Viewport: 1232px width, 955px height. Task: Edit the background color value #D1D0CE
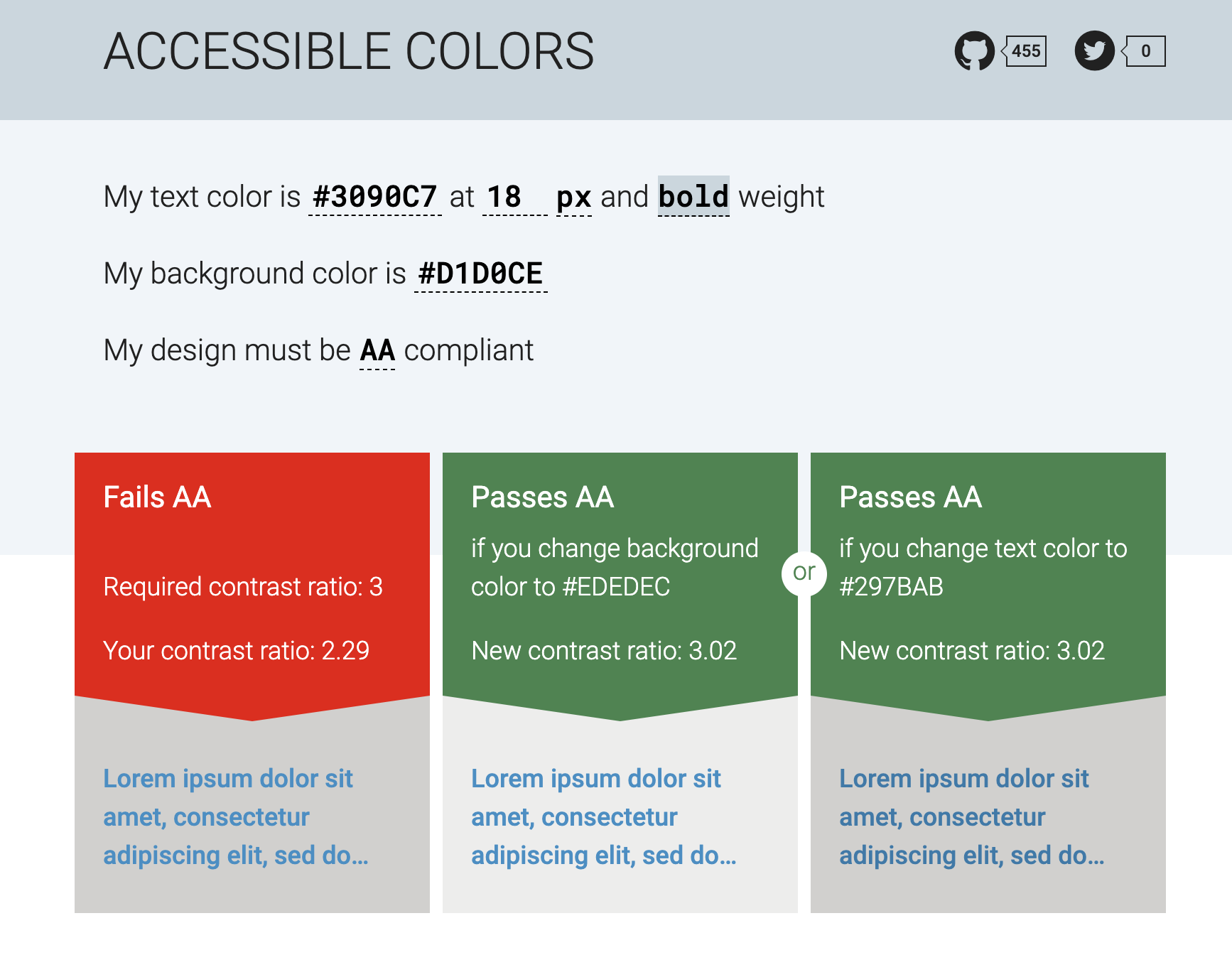[x=480, y=273]
